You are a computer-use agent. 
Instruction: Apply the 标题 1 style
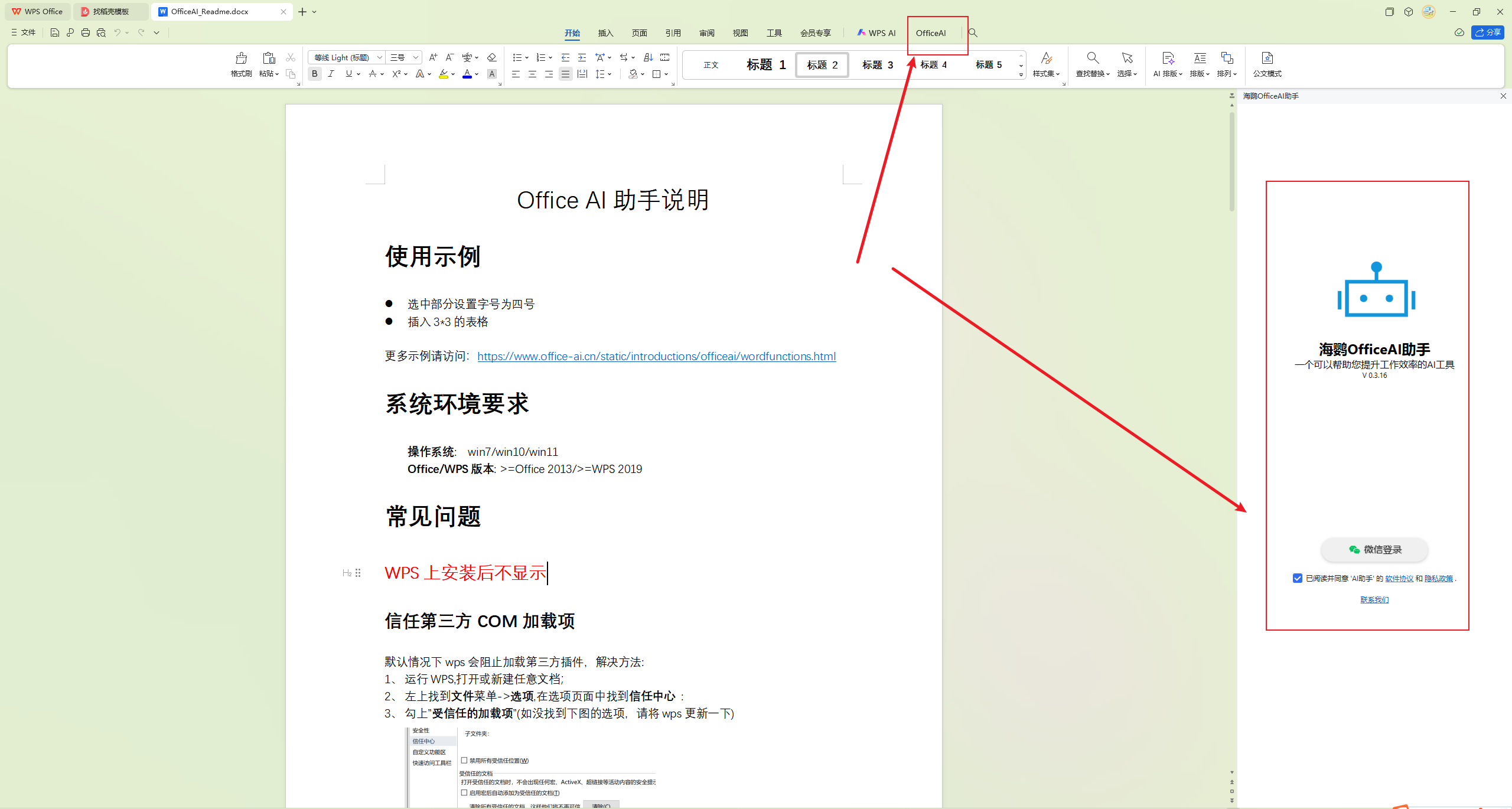pos(765,65)
